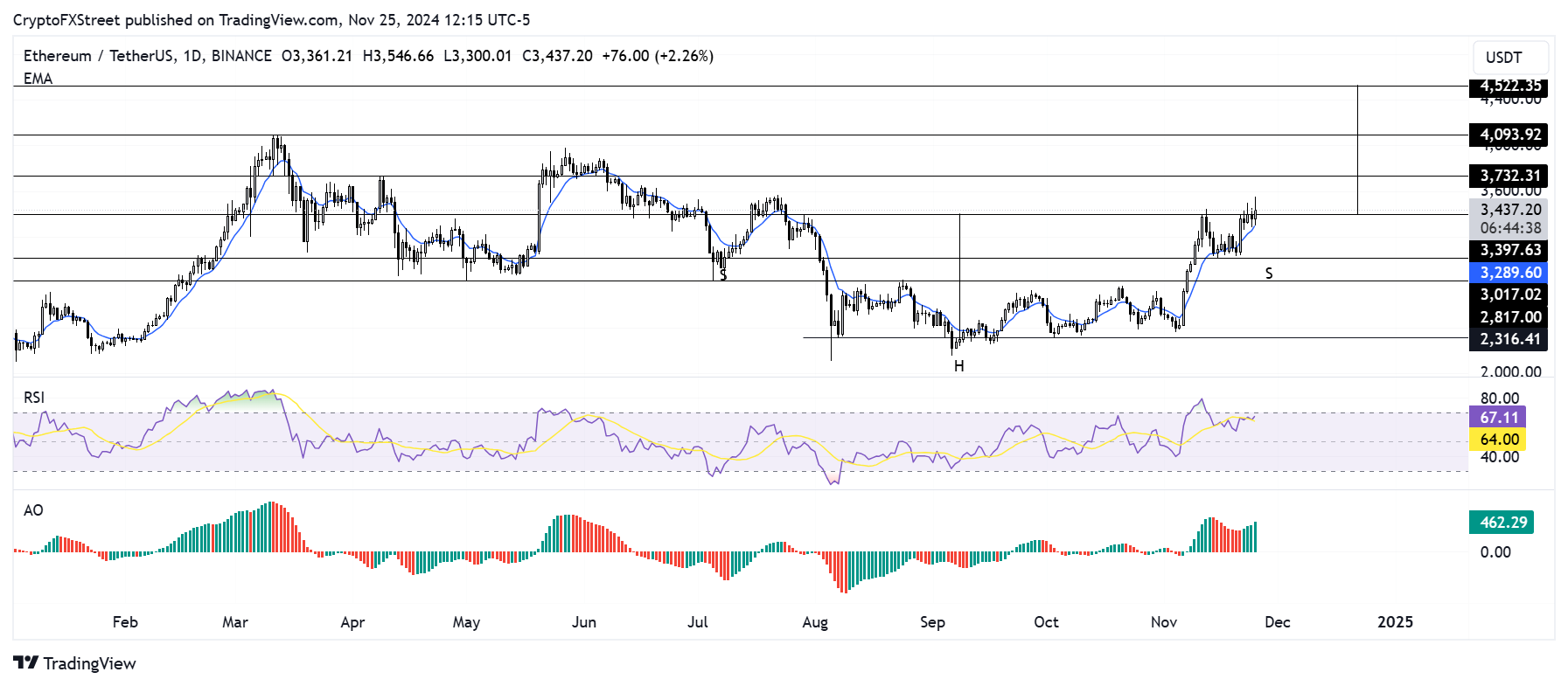This screenshot has height=686, width=1568.
Task: Click the Feb label on time axis
Action: click(125, 622)
